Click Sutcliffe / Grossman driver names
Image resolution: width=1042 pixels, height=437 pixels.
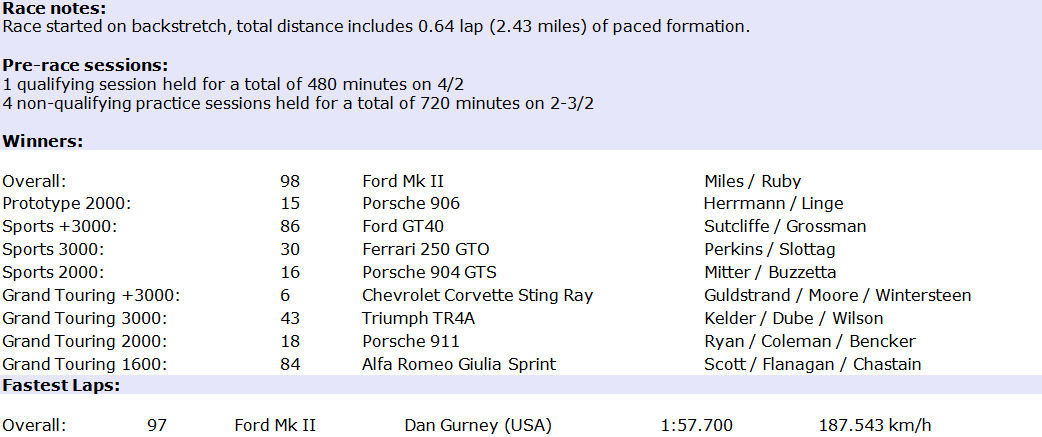tap(785, 226)
